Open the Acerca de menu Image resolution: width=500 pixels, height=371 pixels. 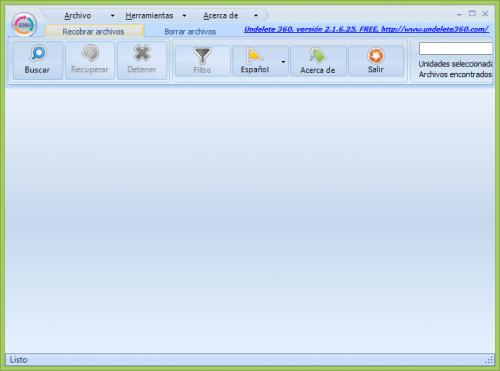coord(221,16)
